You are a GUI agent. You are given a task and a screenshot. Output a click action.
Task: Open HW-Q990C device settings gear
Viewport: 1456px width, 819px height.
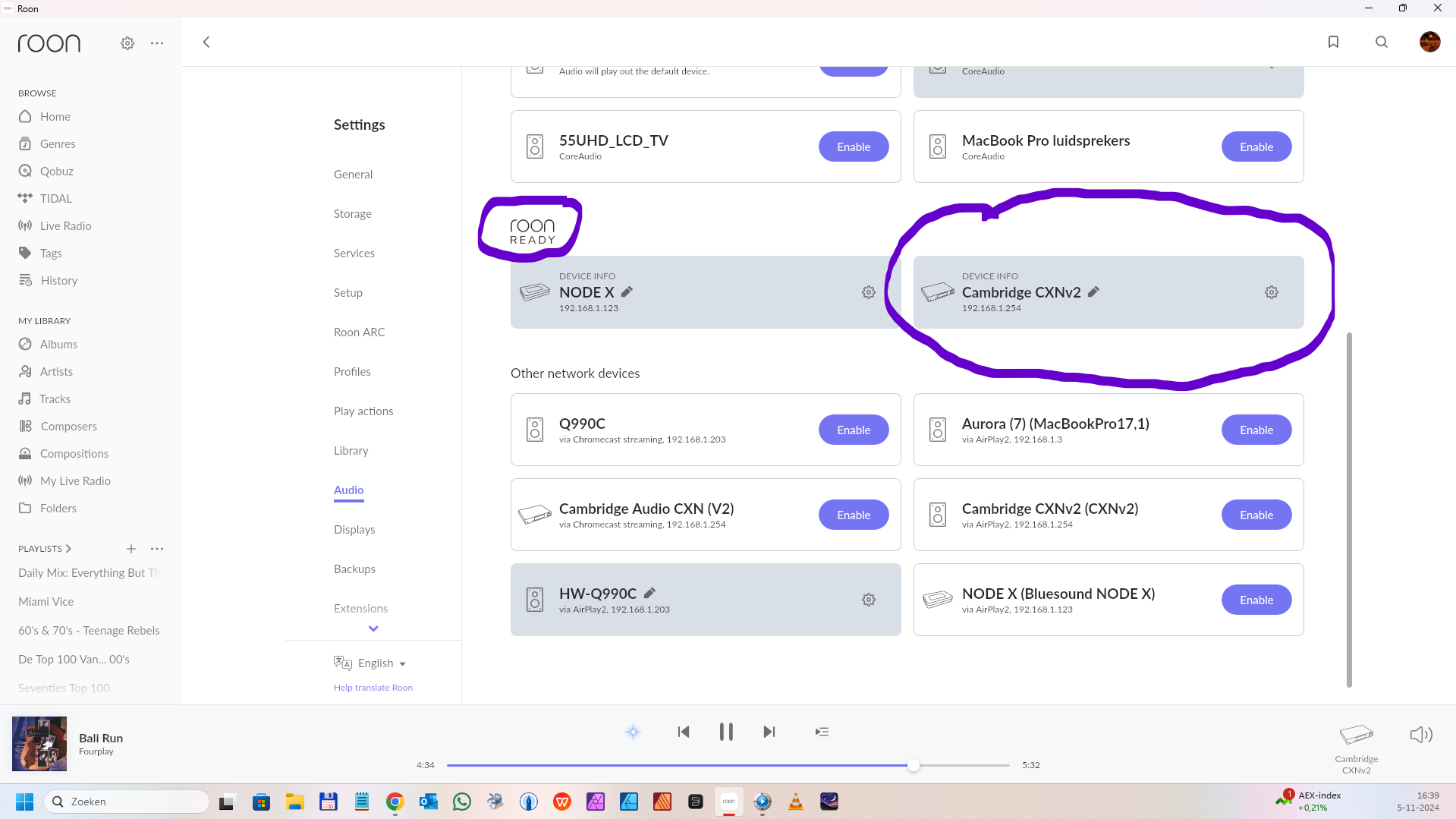(x=869, y=600)
